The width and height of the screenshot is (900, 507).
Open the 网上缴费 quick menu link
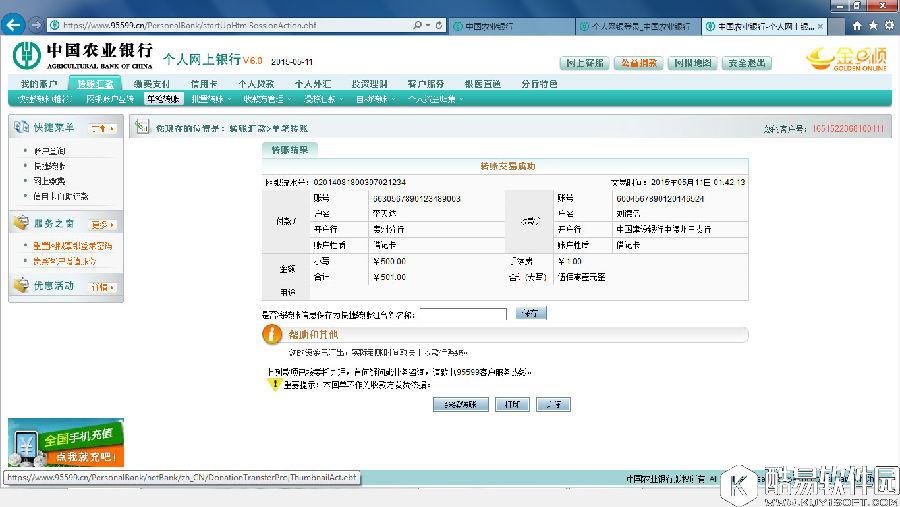49,181
